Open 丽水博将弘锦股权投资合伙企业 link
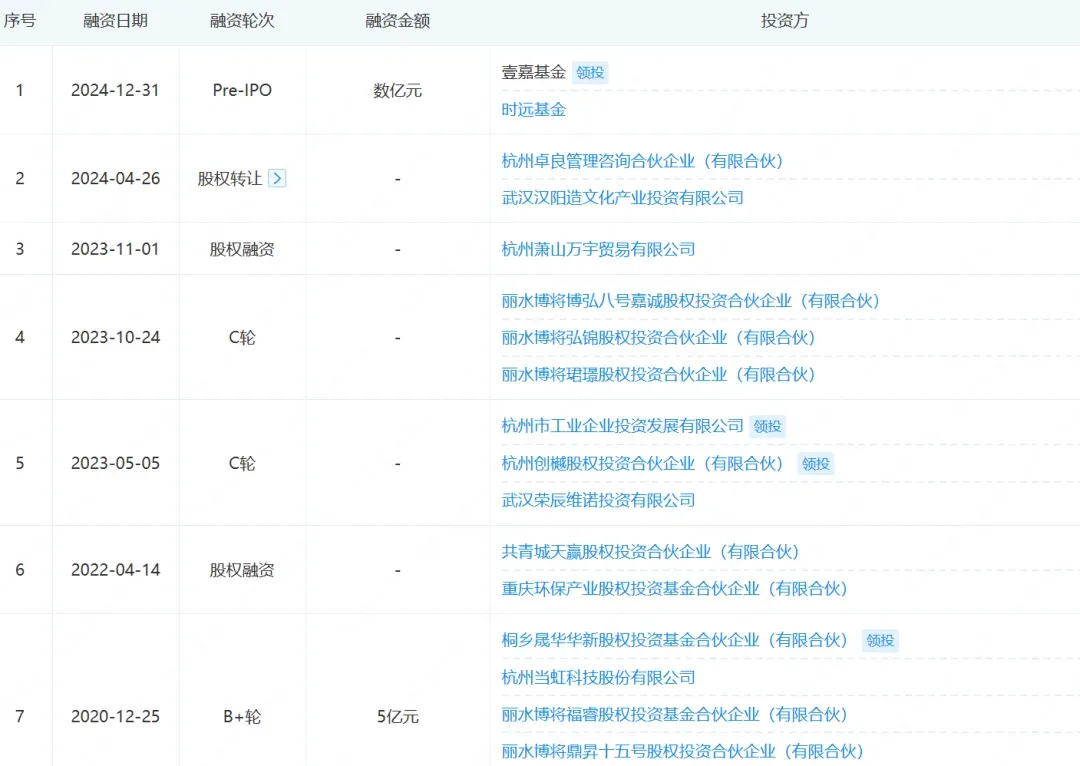The width and height of the screenshot is (1080, 766). [658, 338]
